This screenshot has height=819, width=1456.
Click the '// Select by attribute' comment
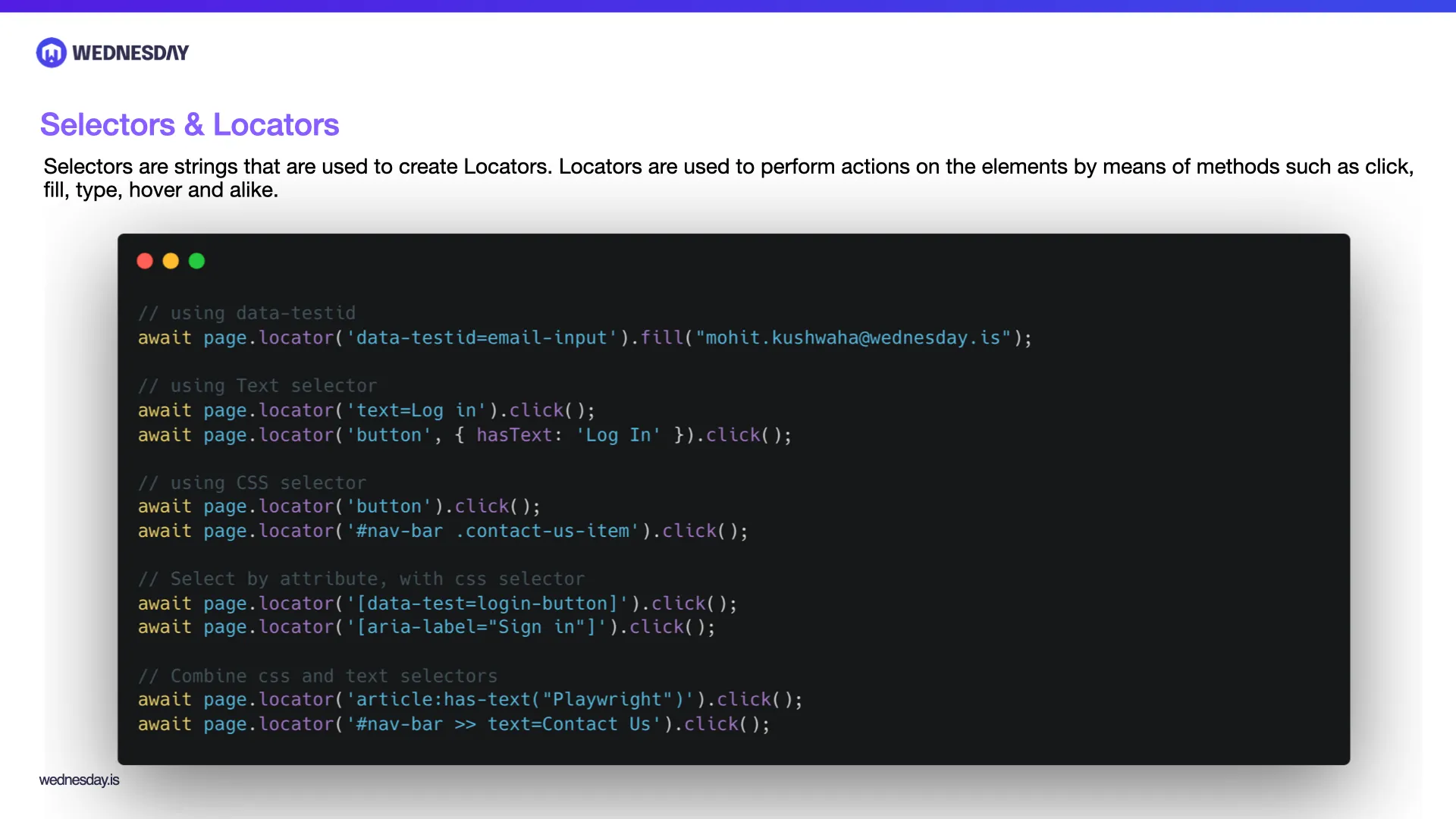pyautogui.click(x=361, y=579)
